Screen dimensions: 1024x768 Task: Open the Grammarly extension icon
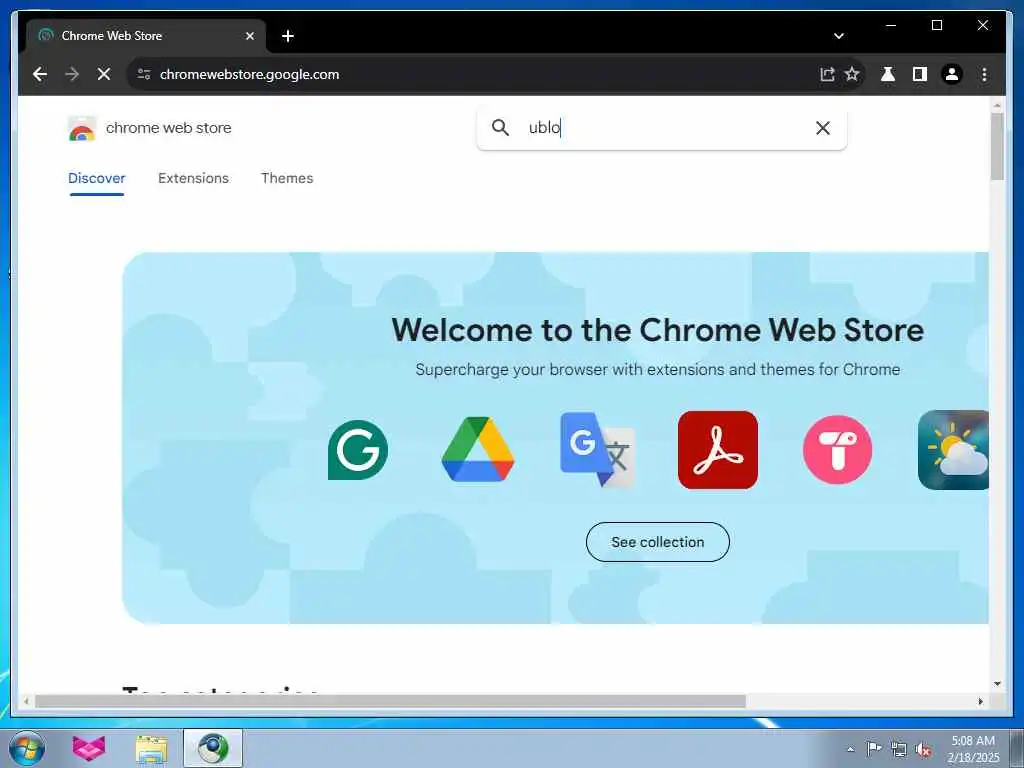358,450
